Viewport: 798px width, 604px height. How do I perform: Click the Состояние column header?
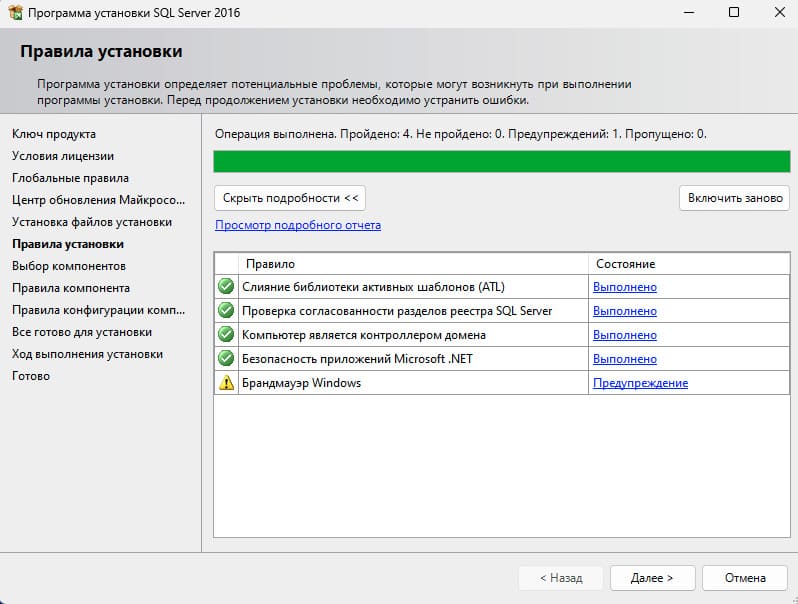[689, 264]
